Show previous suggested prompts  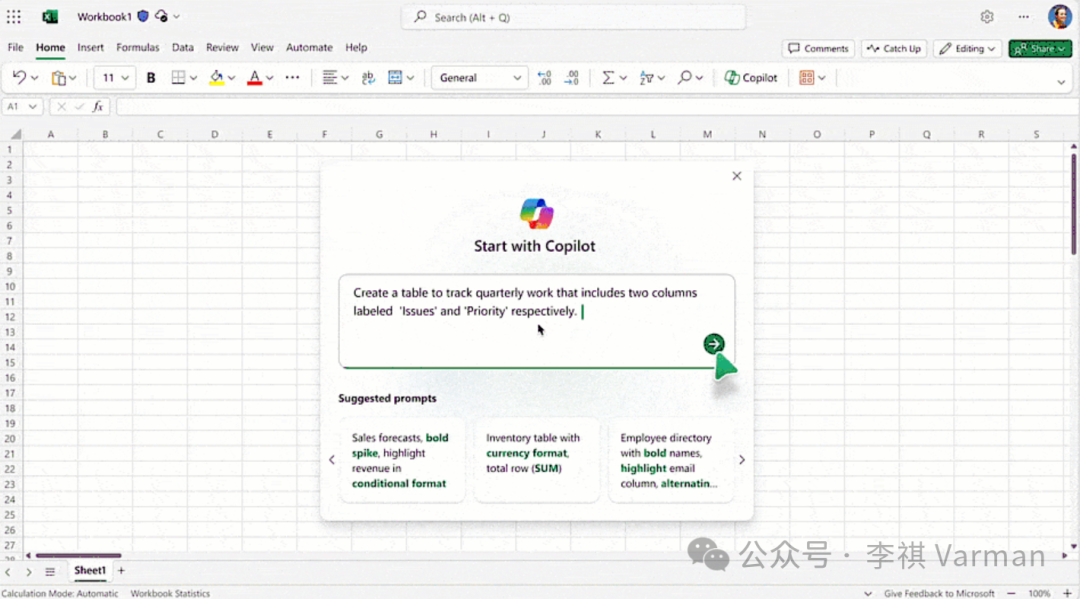tap(331, 459)
